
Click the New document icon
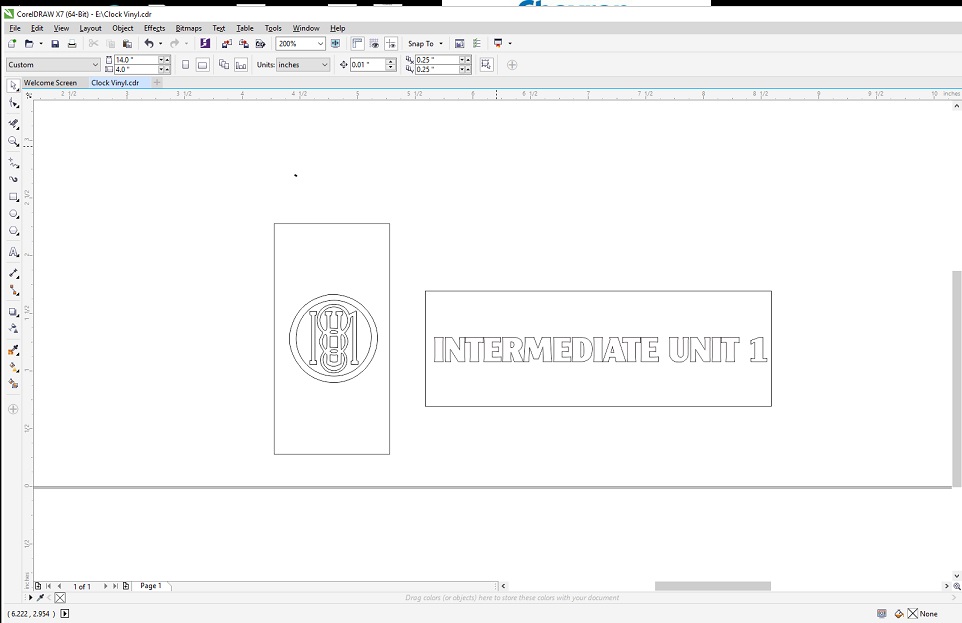(12, 44)
